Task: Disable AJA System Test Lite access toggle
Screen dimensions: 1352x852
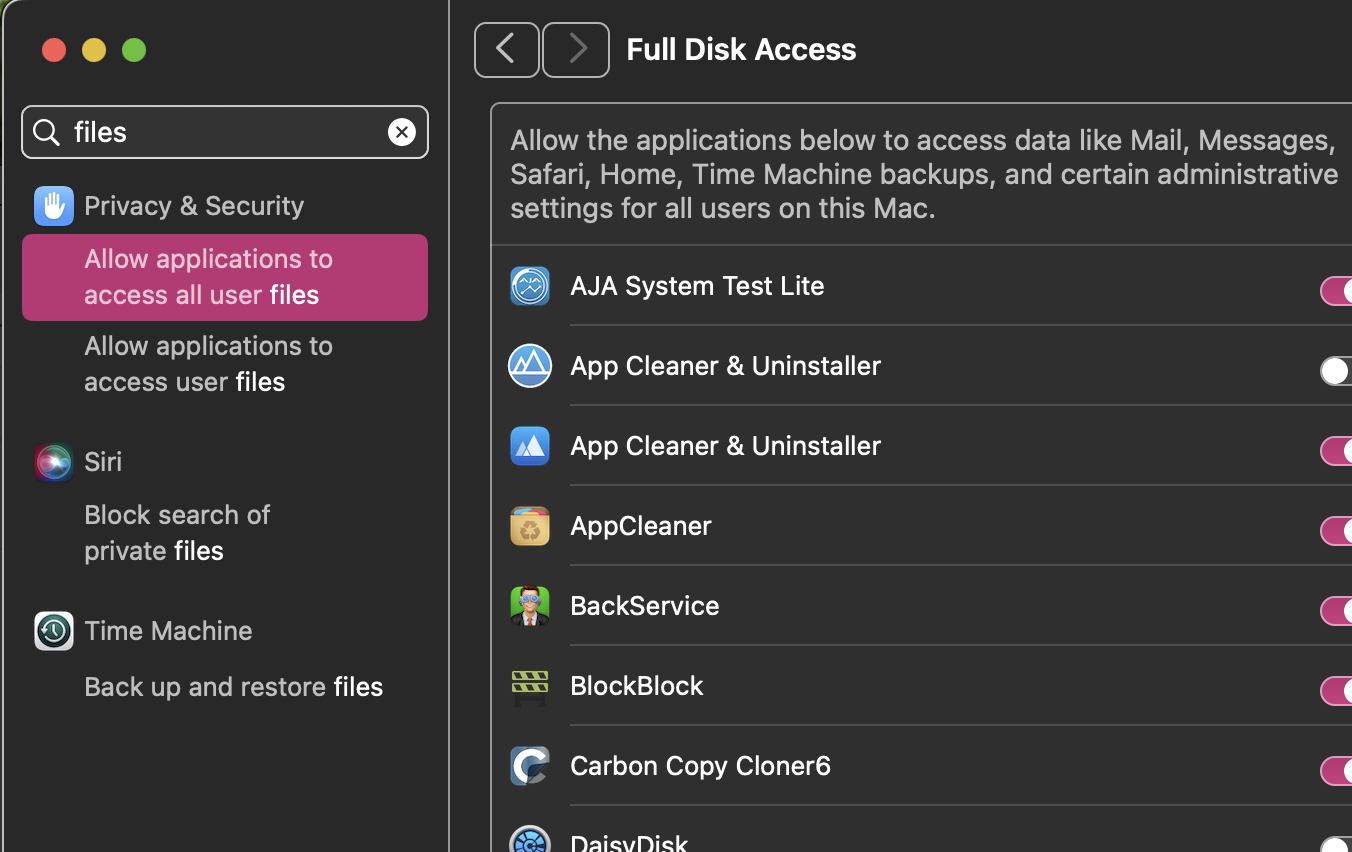Action: pos(1336,291)
